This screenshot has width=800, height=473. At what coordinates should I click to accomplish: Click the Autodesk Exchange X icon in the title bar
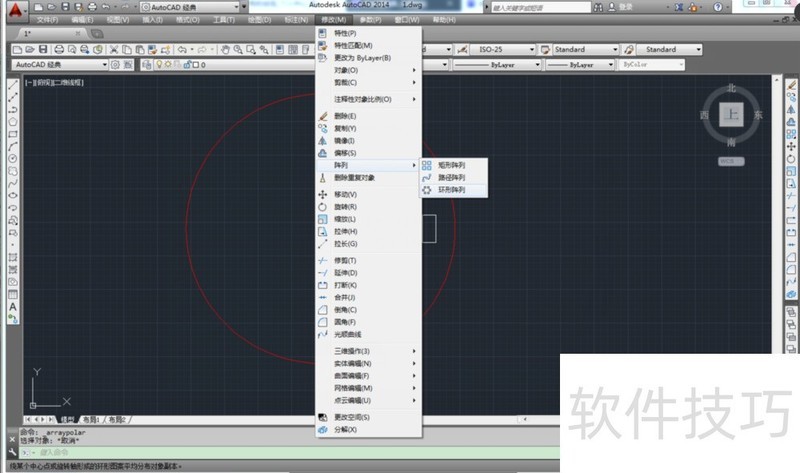[679, 7]
